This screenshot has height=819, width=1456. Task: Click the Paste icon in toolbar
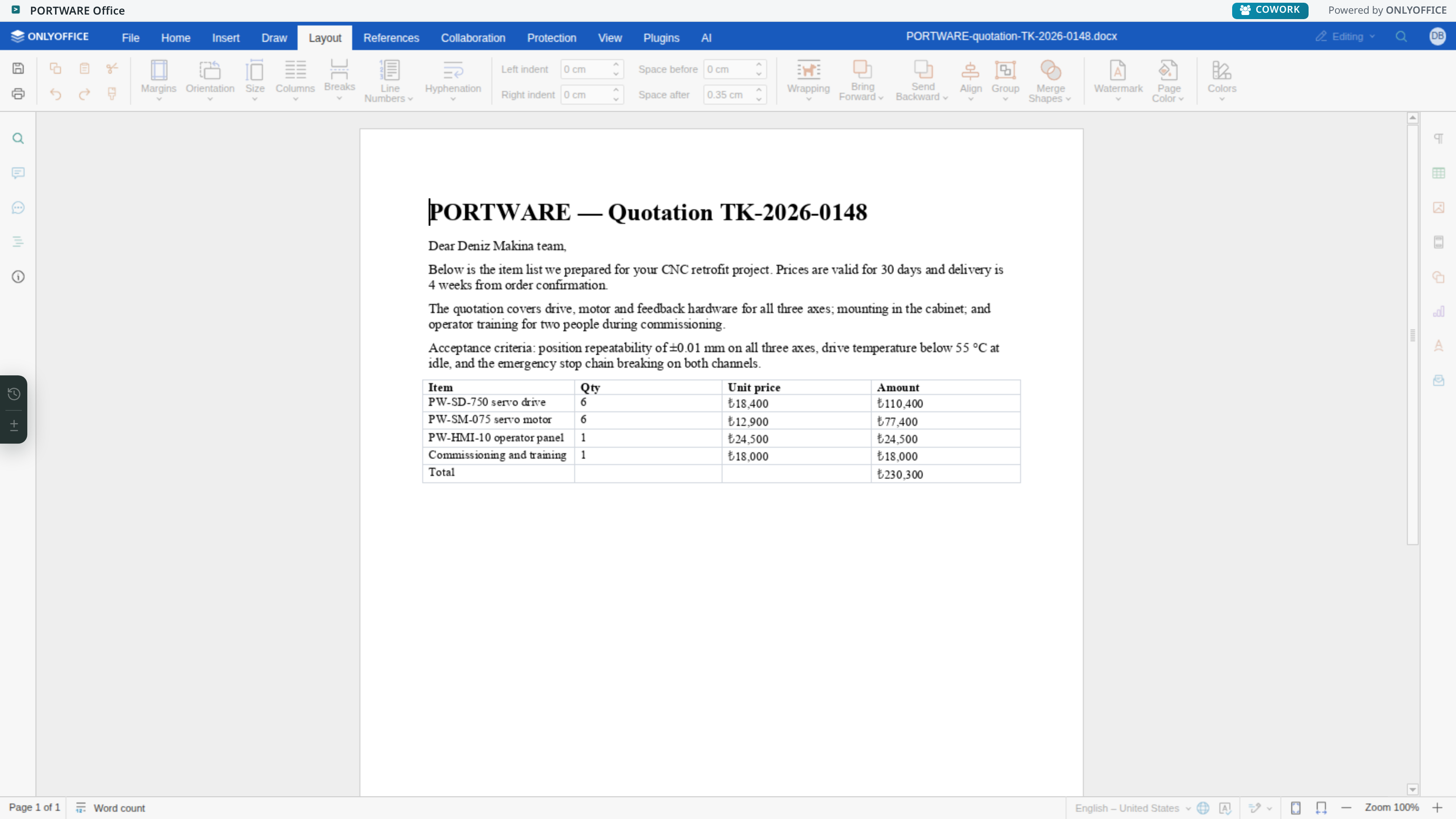coord(84,68)
